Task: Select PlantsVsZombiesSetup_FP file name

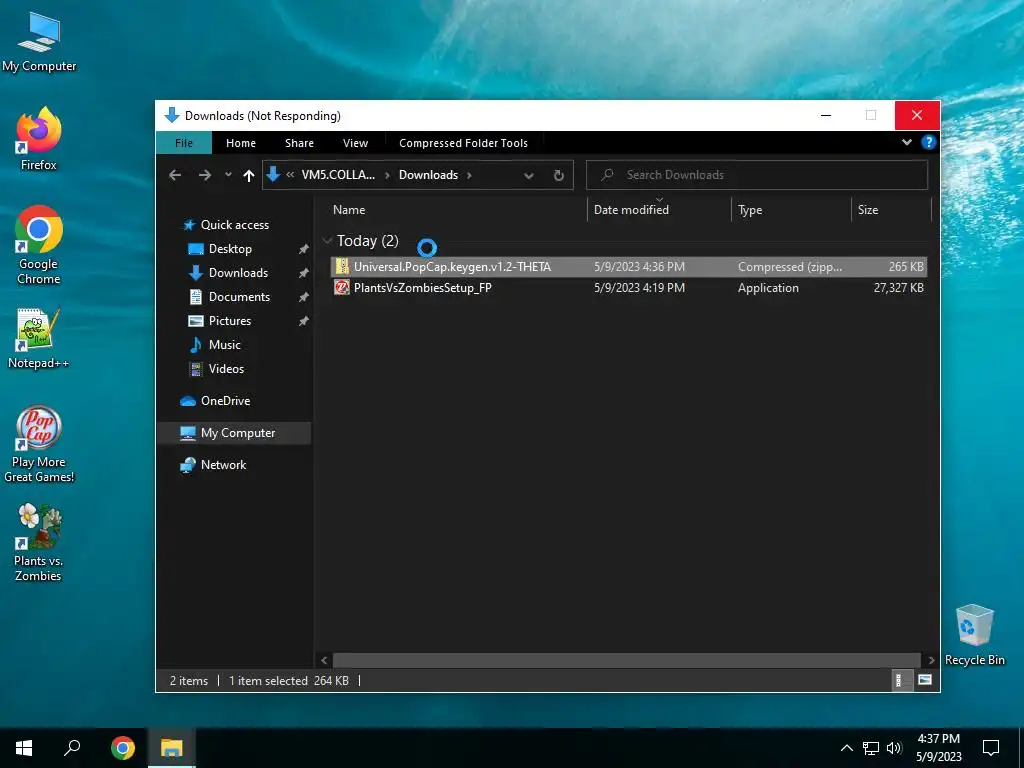Action: pos(423,287)
